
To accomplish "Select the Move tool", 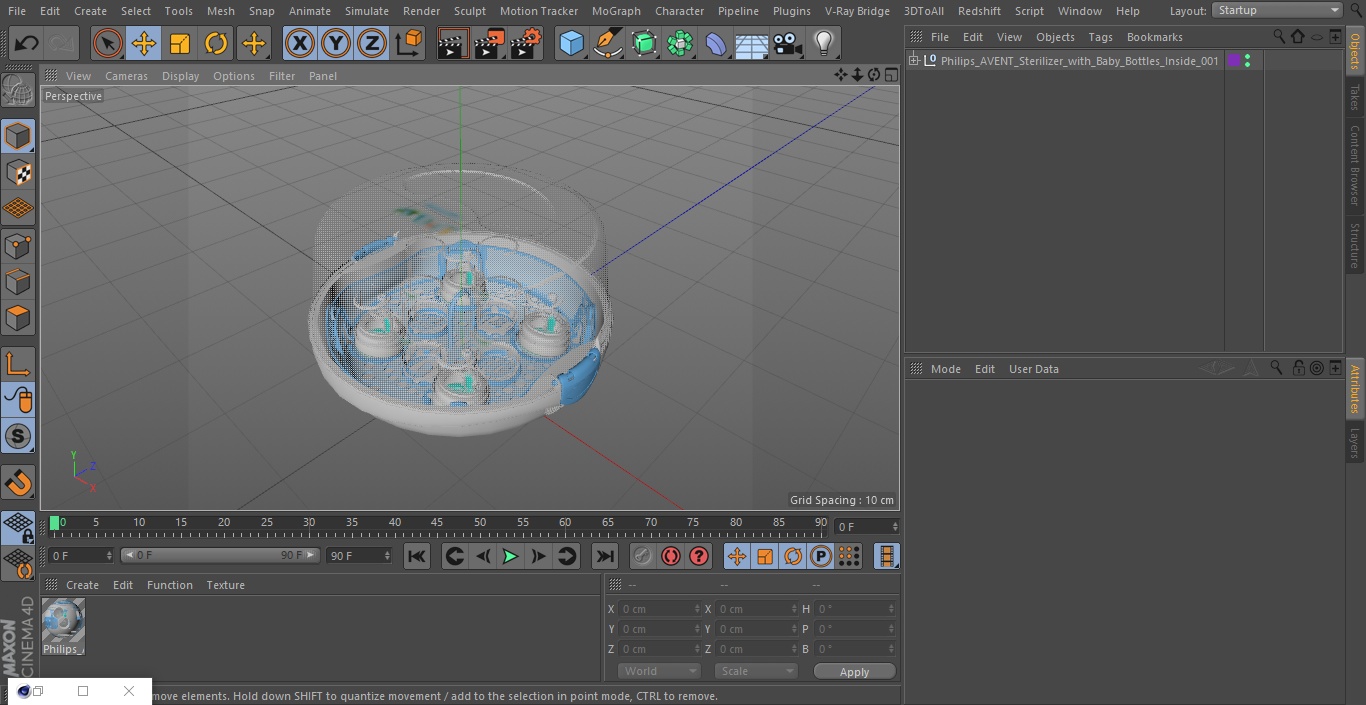I will click(144, 43).
